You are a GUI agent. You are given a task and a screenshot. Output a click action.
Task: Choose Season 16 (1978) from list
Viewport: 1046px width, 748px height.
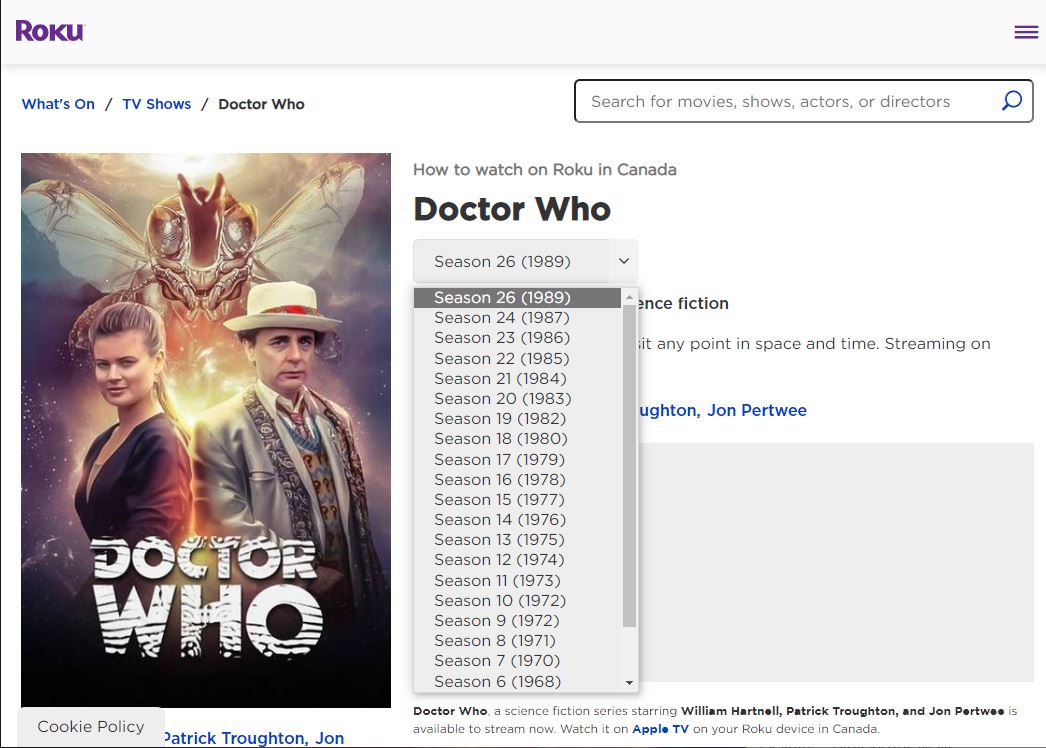(x=500, y=479)
